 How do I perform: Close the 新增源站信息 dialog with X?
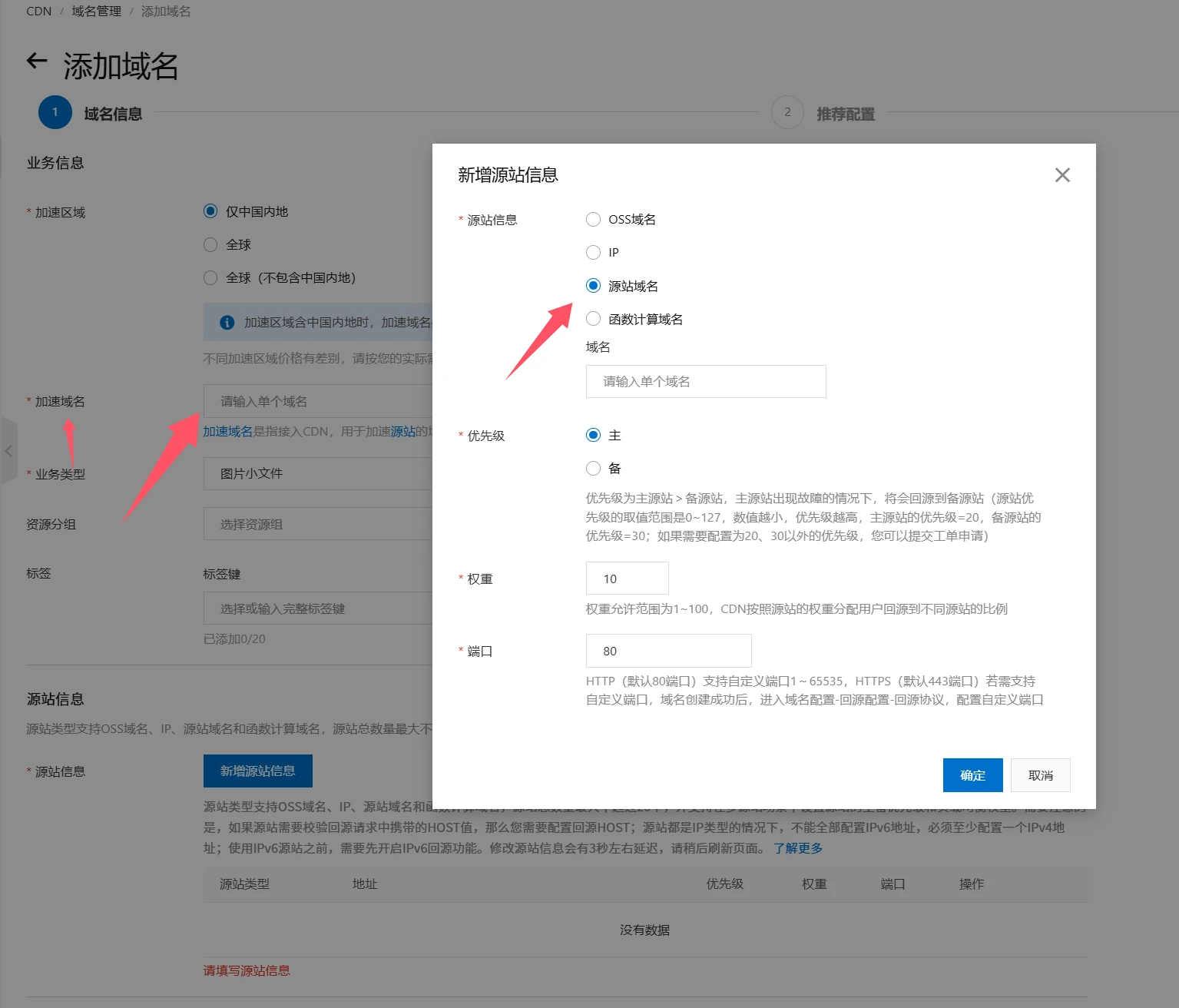[x=1062, y=175]
